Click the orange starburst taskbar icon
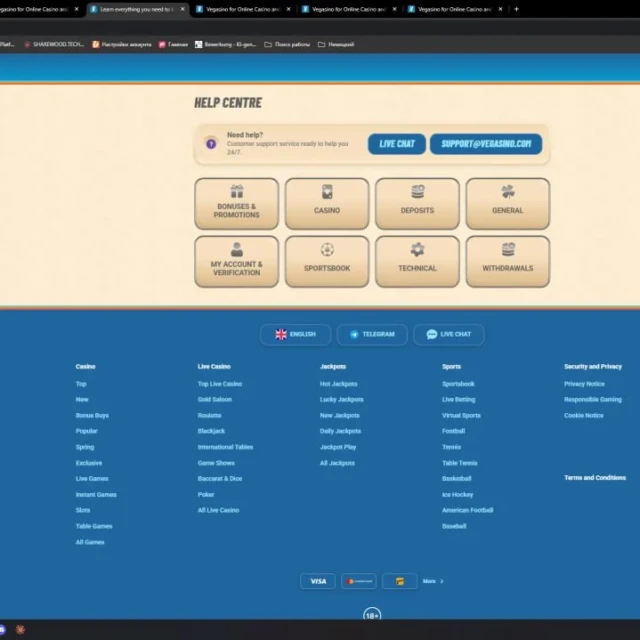Viewport: 640px width, 640px height. click(x=20, y=629)
